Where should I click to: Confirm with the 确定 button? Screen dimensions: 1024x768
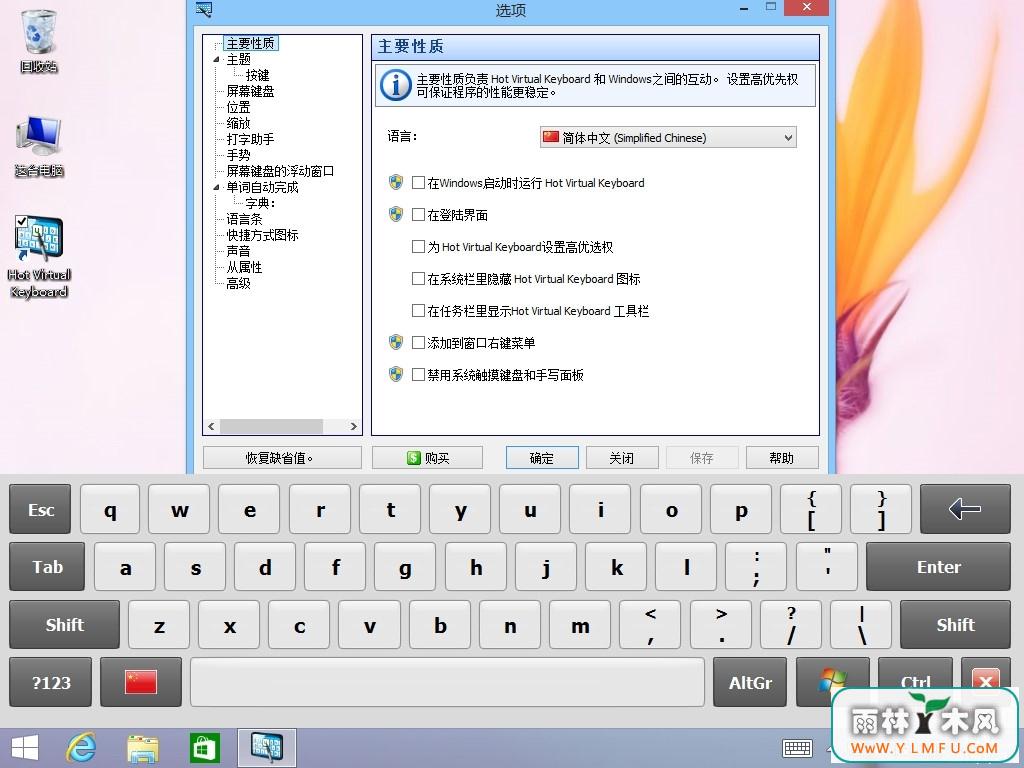click(x=542, y=458)
